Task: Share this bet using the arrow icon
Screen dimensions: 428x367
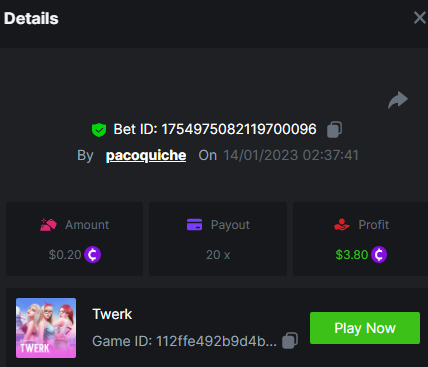Action: point(398,100)
